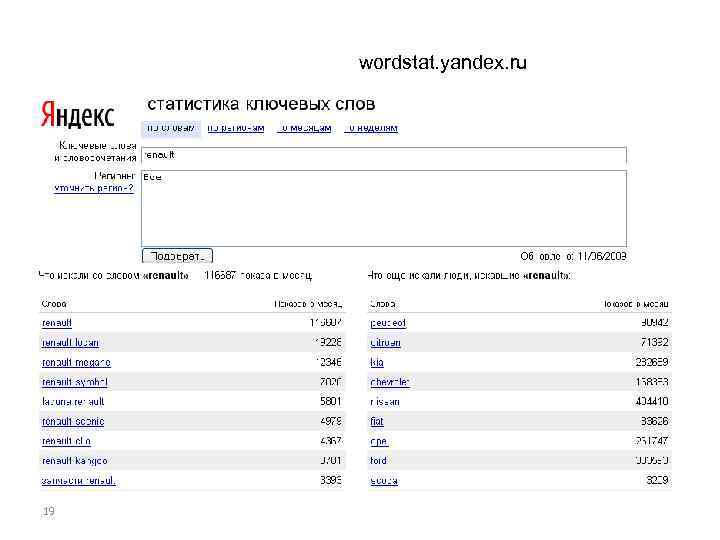720x540 pixels.
Task: Click the 'renault kangoo' row text
Action: click(x=74, y=461)
